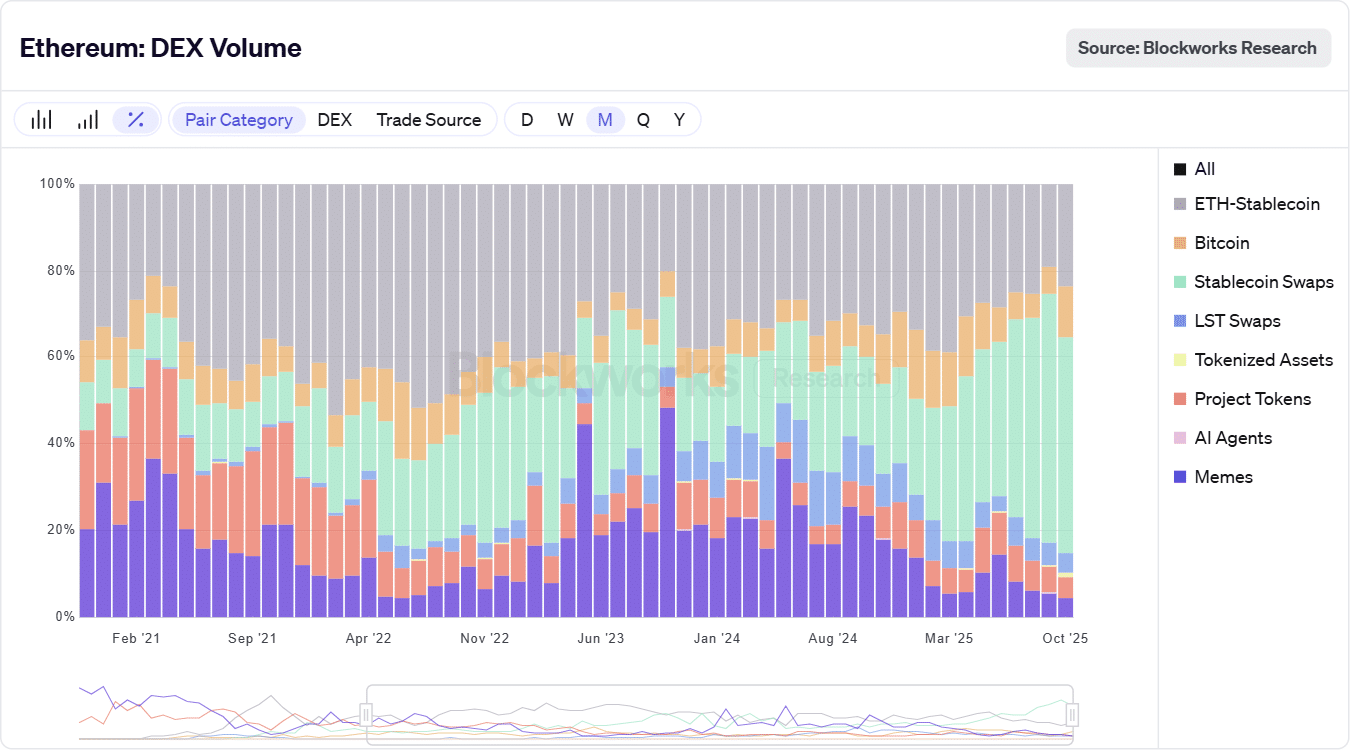Switch to the absolute bar chart view icon
The height and width of the screenshot is (750, 1350).
tap(41, 120)
